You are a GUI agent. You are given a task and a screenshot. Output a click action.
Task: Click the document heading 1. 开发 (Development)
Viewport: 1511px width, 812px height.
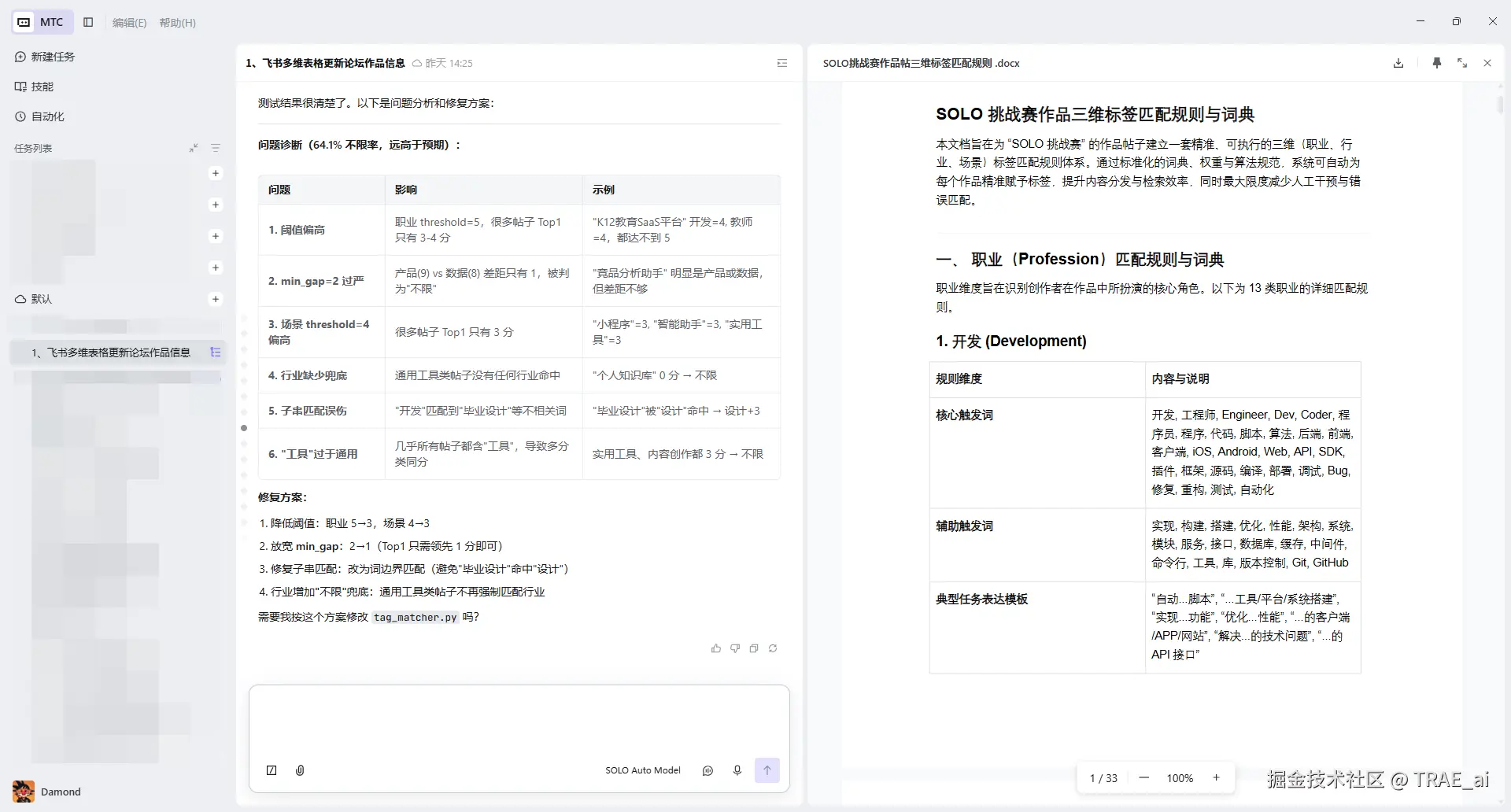(x=1011, y=341)
